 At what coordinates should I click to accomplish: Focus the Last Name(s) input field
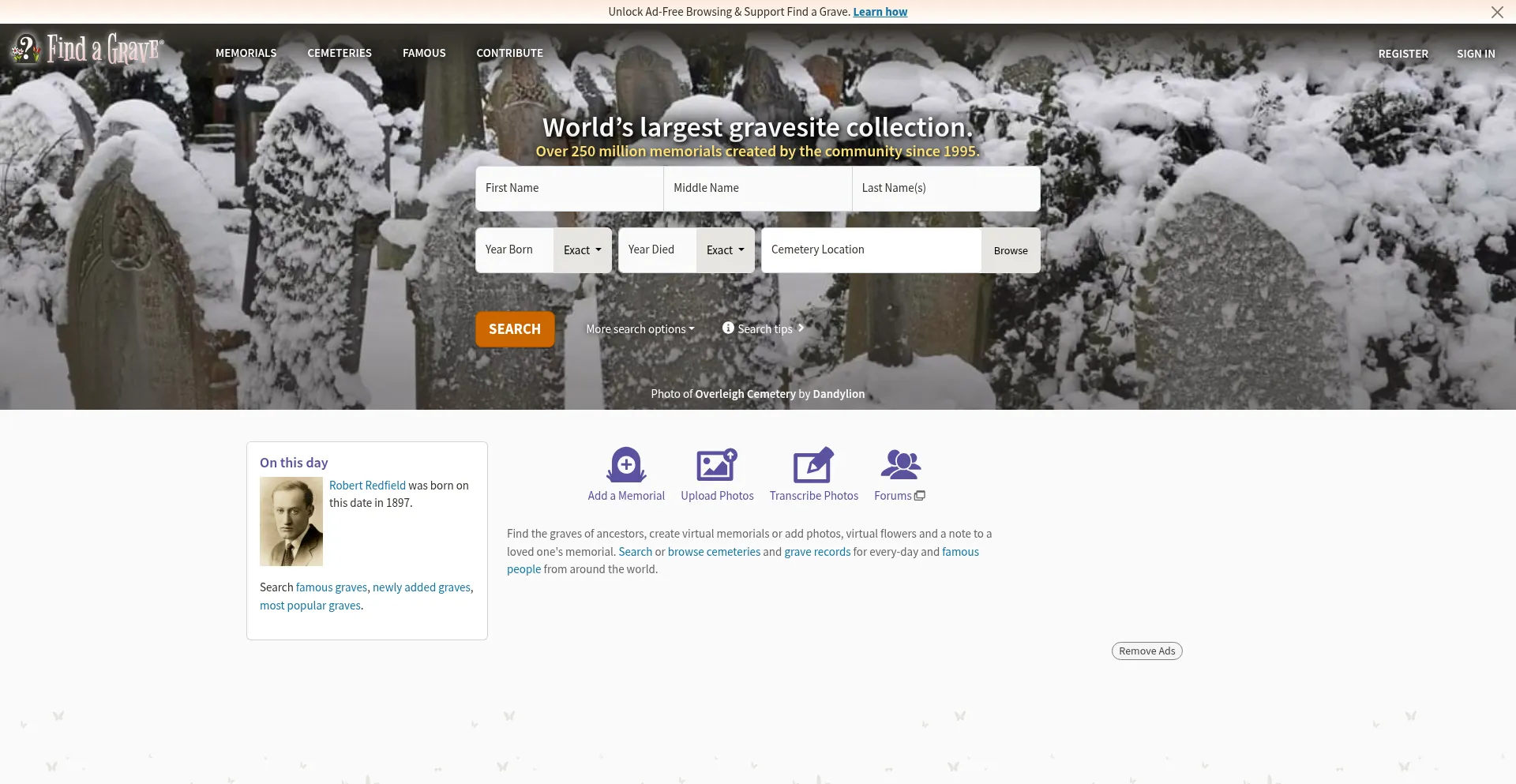(945, 188)
